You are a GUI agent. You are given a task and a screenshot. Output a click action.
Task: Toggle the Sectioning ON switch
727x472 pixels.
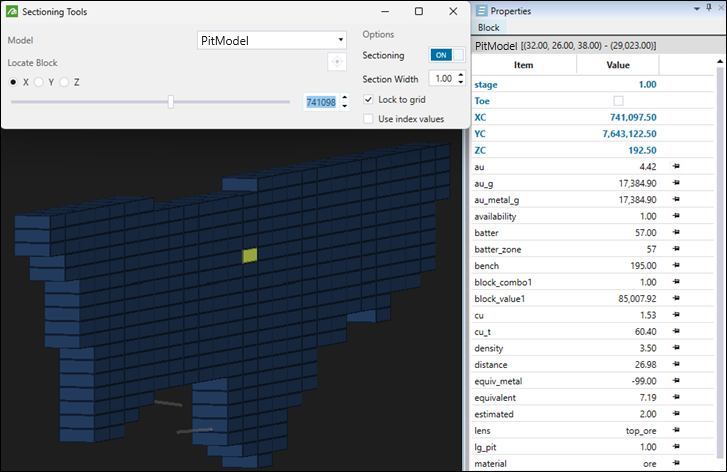[446, 56]
